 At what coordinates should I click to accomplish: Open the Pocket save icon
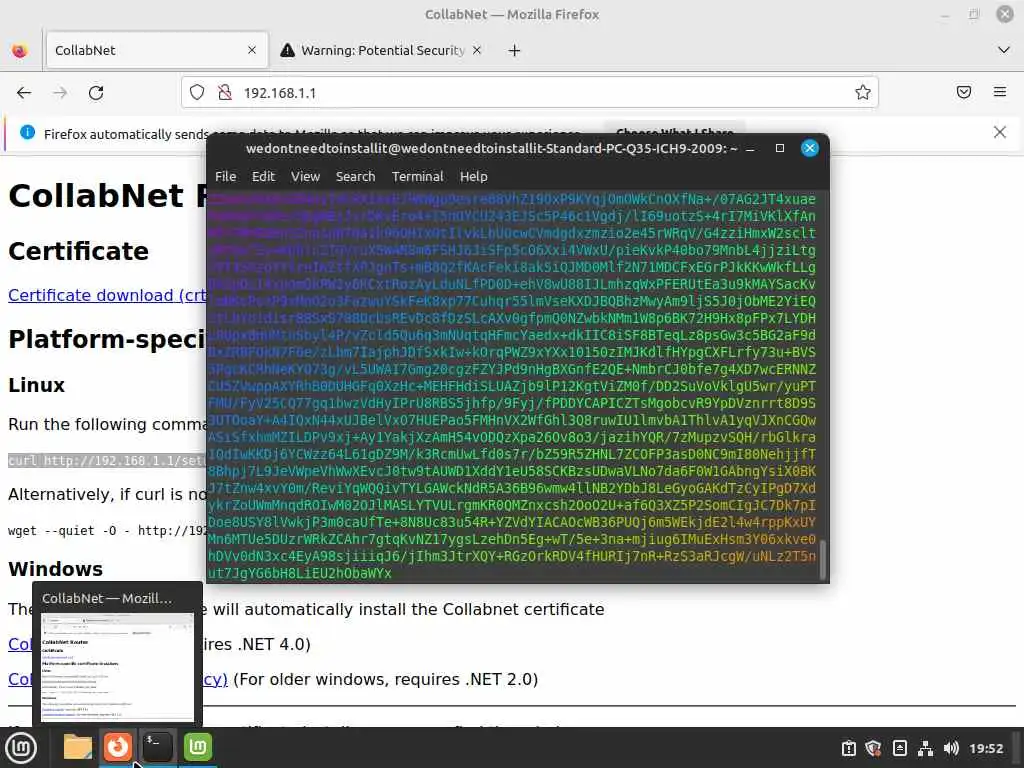pyautogui.click(x=964, y=92)
